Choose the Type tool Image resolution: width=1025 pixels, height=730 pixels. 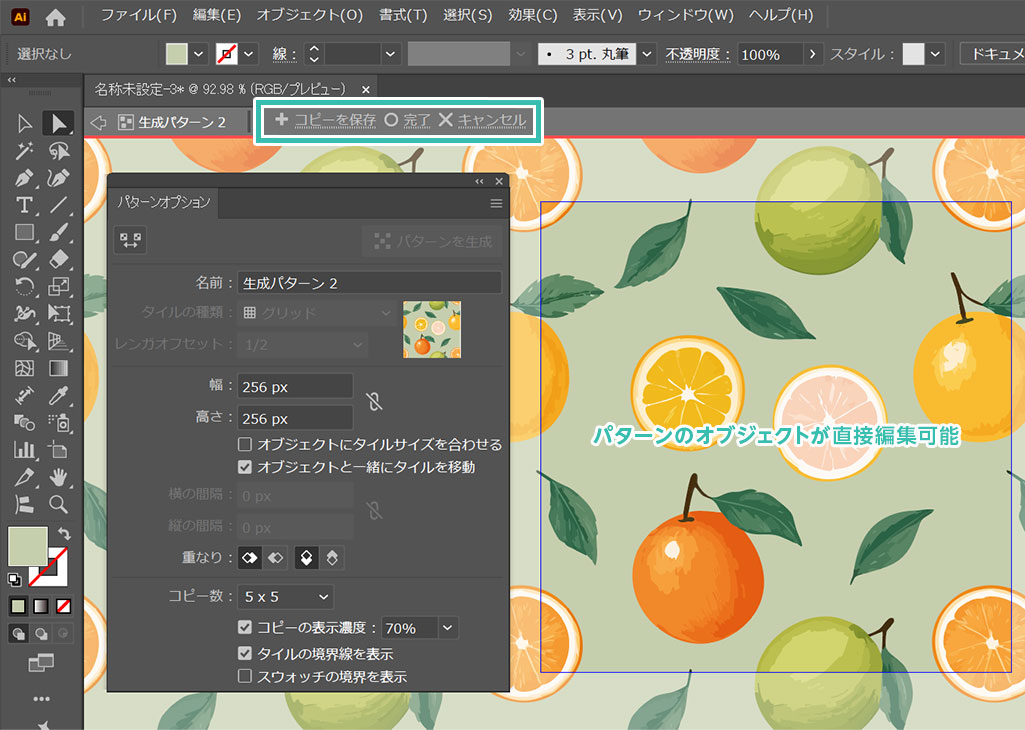(24, 205)
